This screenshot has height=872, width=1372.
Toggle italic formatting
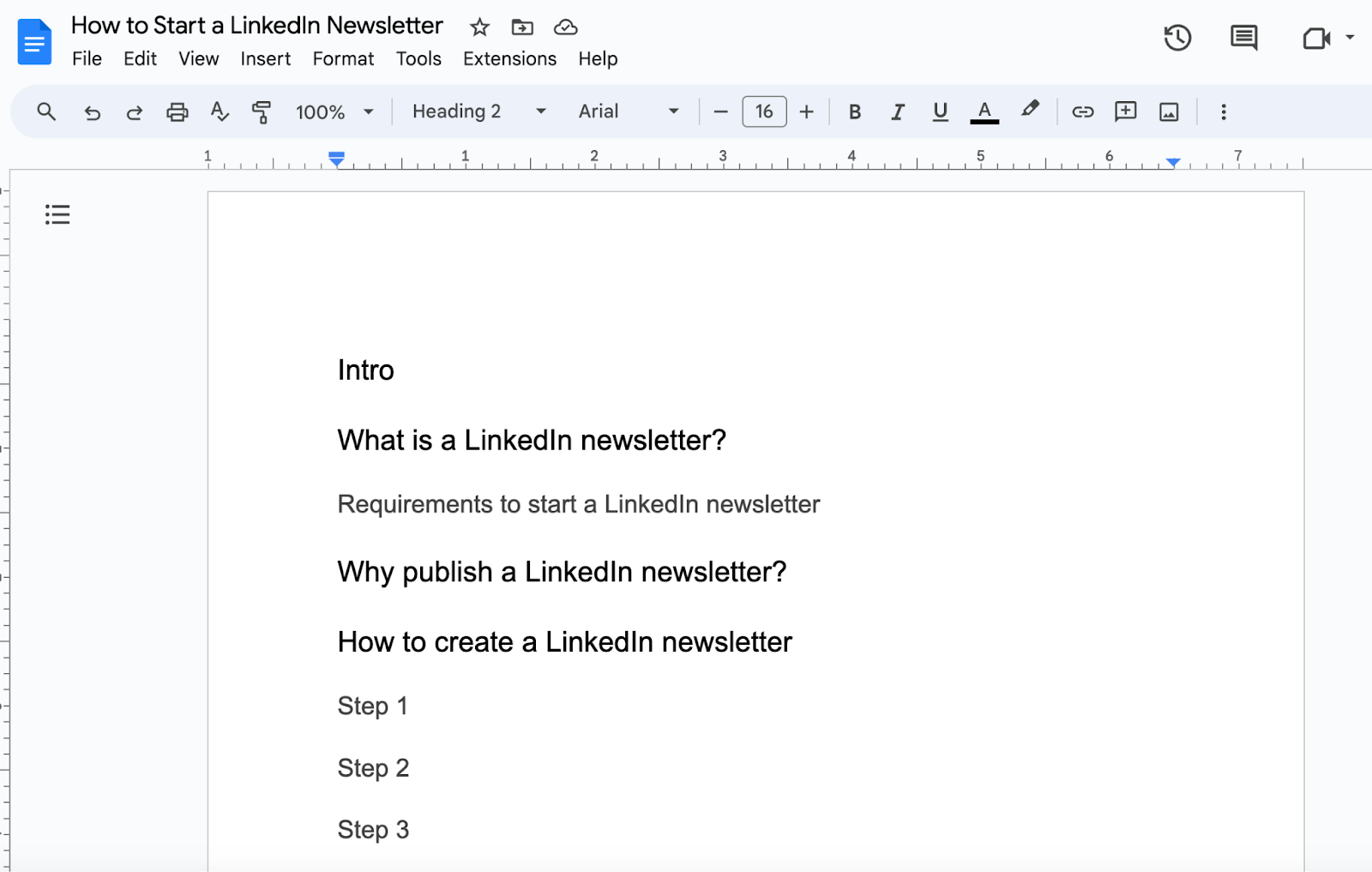pos(897,112)
